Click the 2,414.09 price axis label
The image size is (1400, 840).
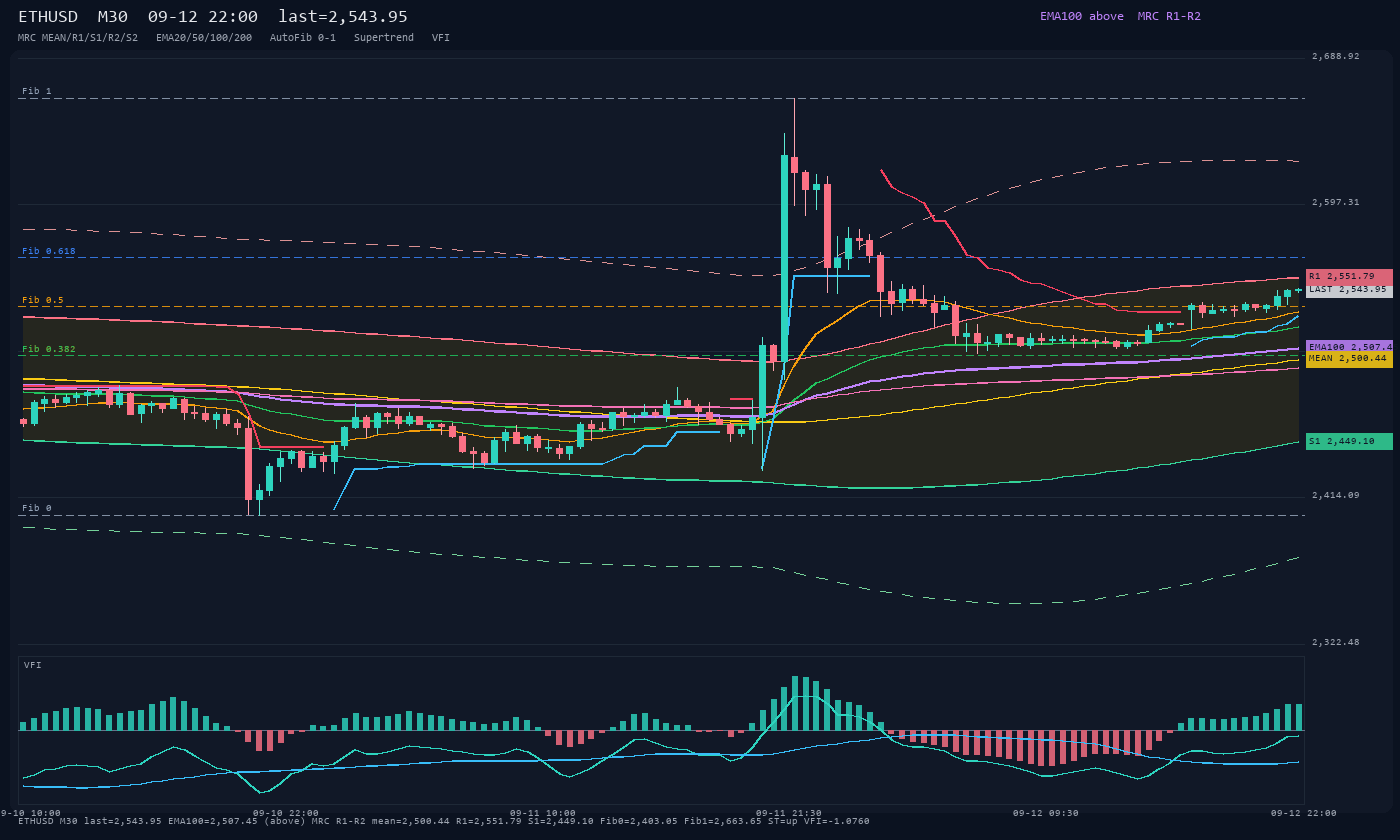tap(1336, 495)
